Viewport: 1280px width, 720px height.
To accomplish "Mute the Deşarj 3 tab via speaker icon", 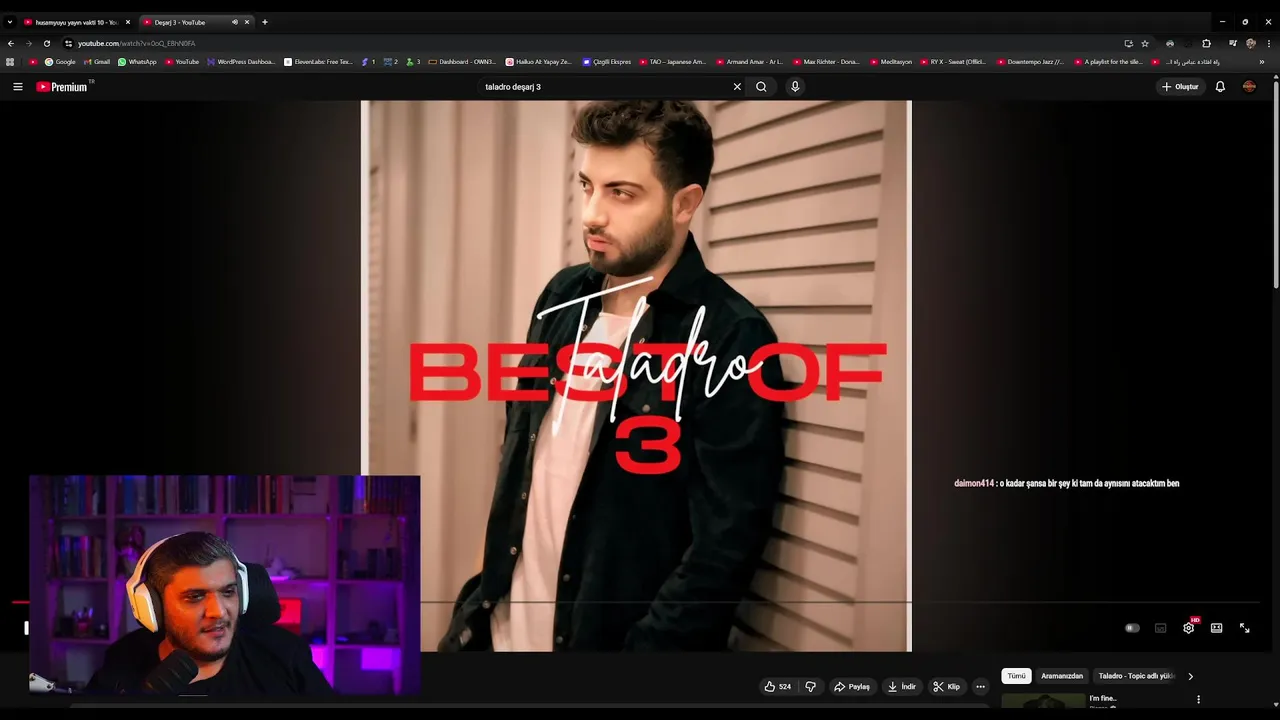I will tap(235, 22).
